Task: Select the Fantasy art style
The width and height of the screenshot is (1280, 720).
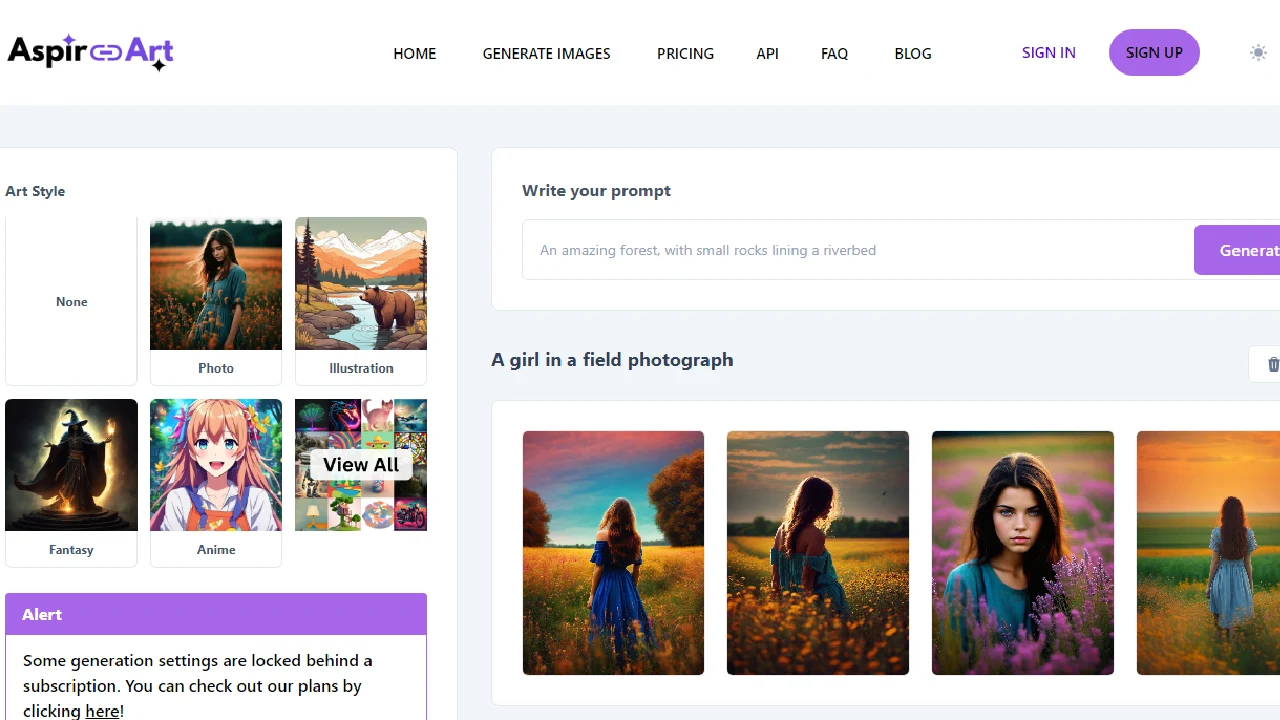Action: [71, 483]
